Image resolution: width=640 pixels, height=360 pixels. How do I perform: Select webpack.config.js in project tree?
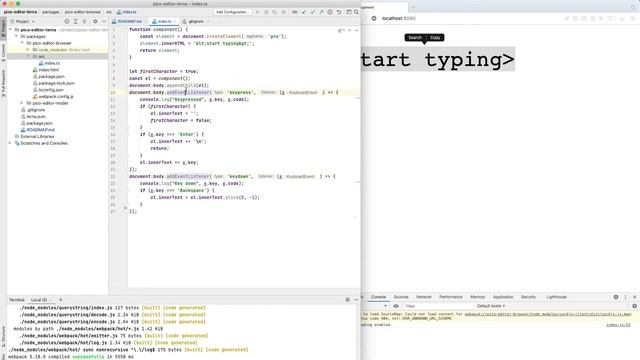[x=56, y=97]
